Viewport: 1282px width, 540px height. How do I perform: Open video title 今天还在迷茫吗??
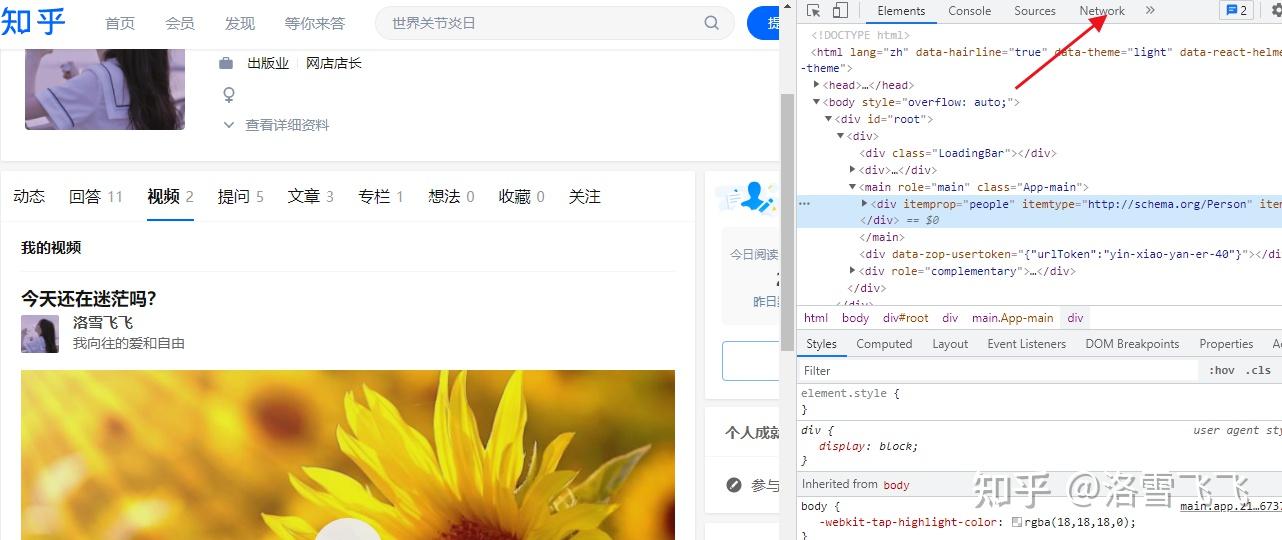click(89, 298)
